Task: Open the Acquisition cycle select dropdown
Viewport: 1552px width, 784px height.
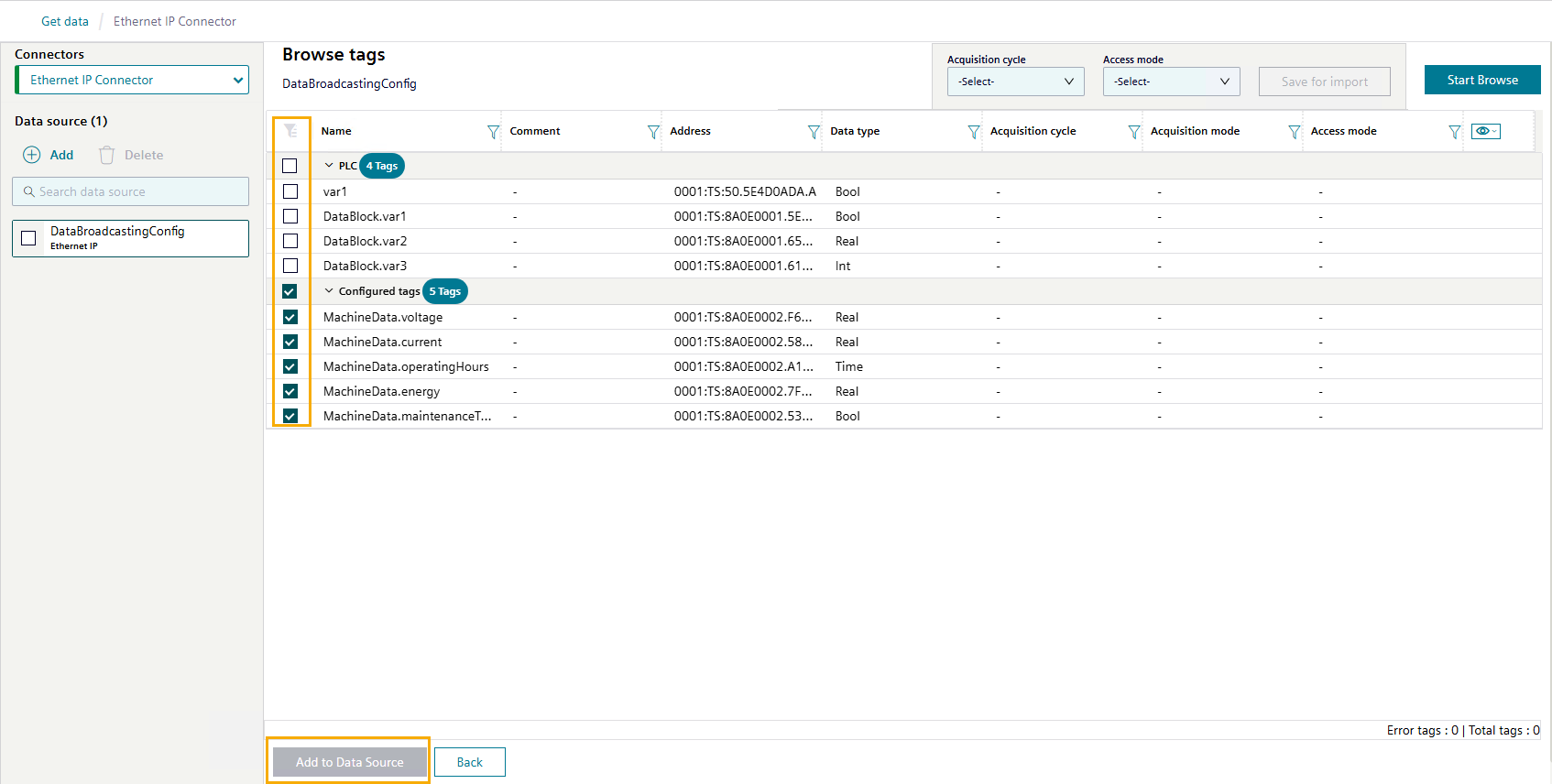Action: click(1015, 82)
